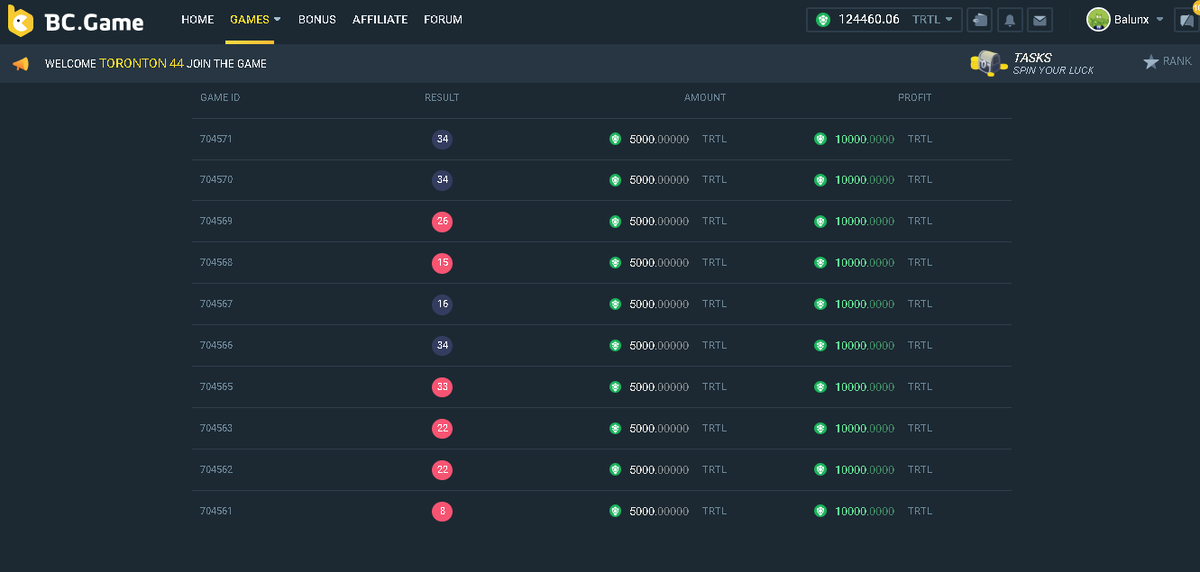
Task: Click the Toronton 44 username in banner
Action: tap(140, 64)
